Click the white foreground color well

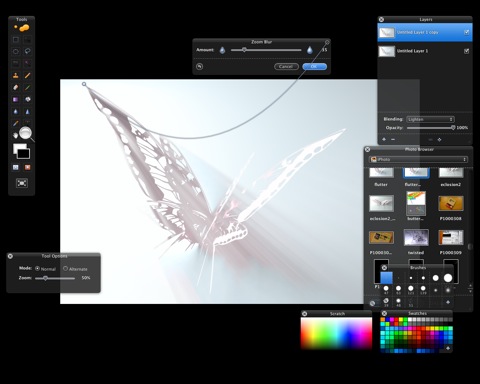pos(18,148)
